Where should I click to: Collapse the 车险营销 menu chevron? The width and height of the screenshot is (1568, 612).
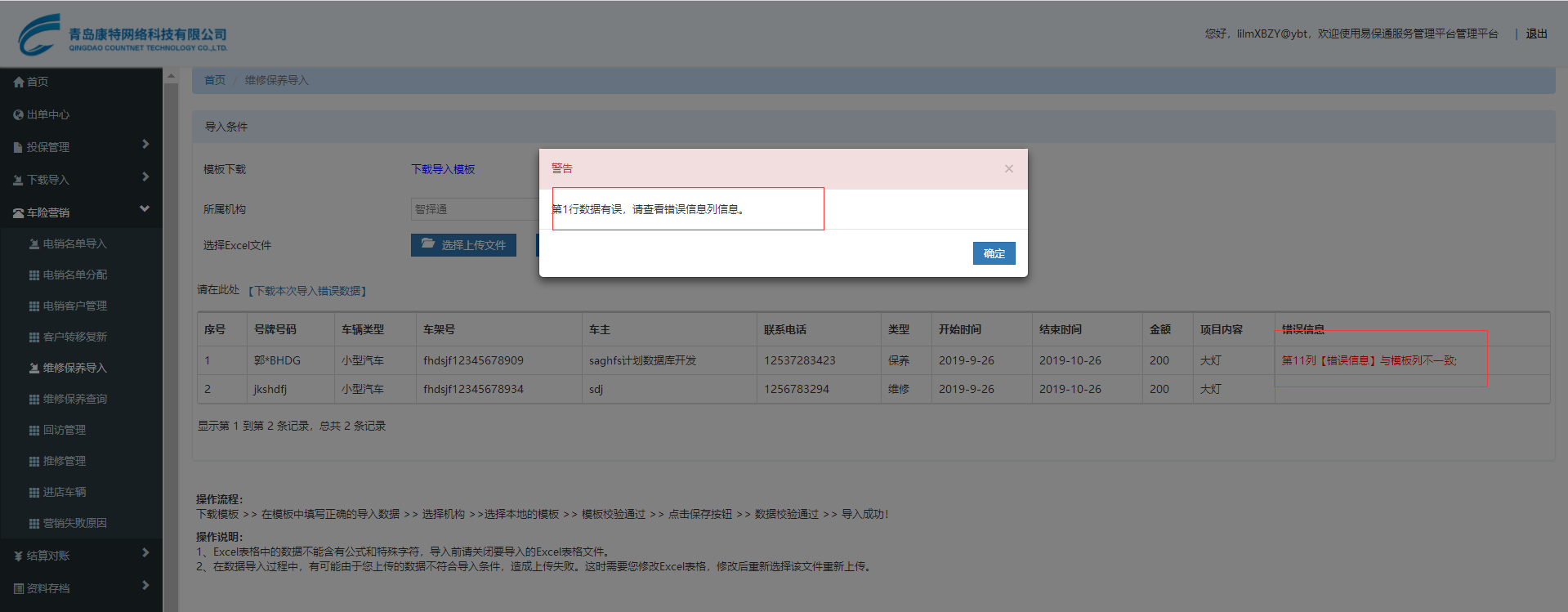tap(145, 209)
